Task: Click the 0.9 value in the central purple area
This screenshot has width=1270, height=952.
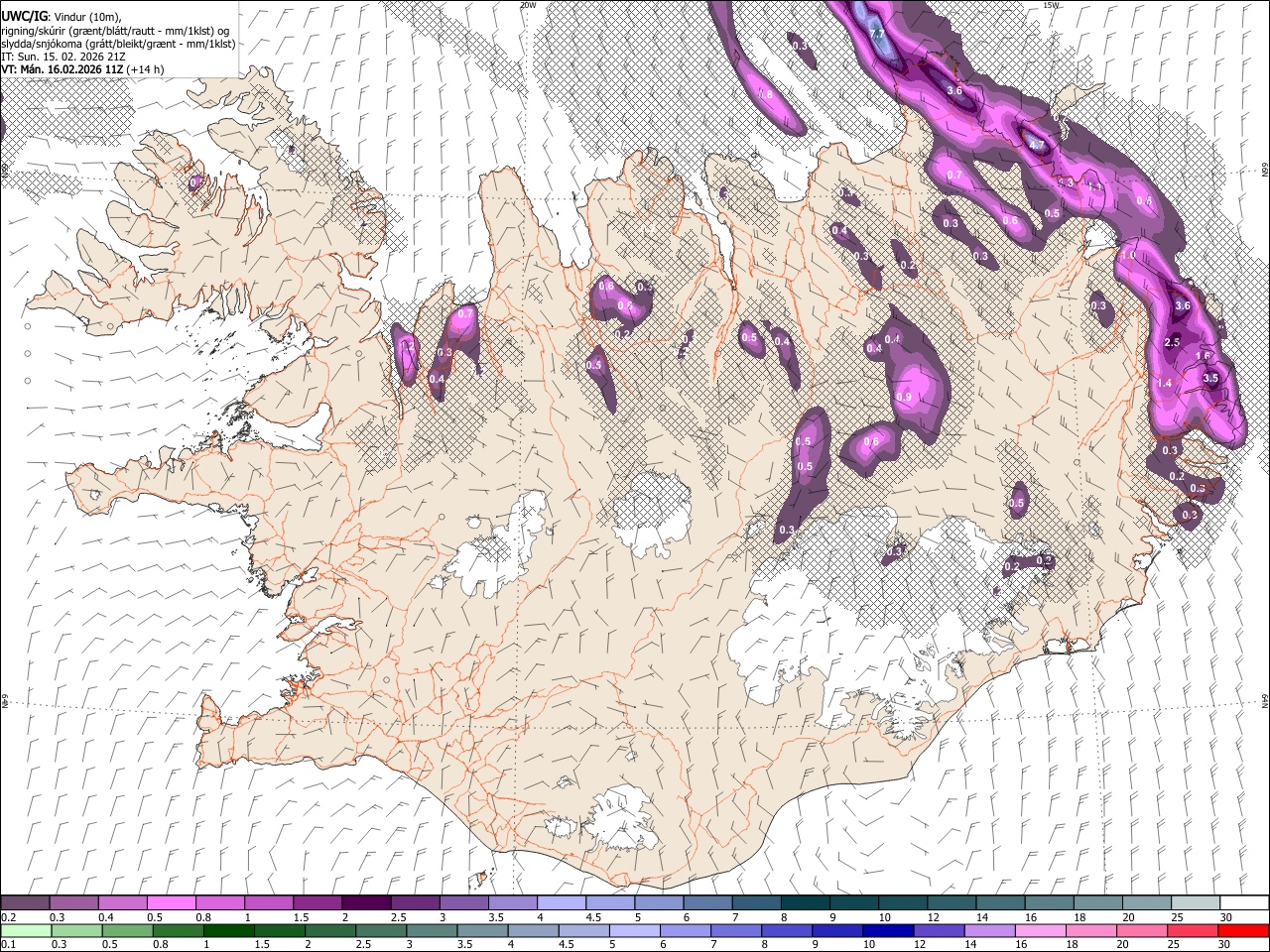Action: pyautogui.click(x=904, y=397)
